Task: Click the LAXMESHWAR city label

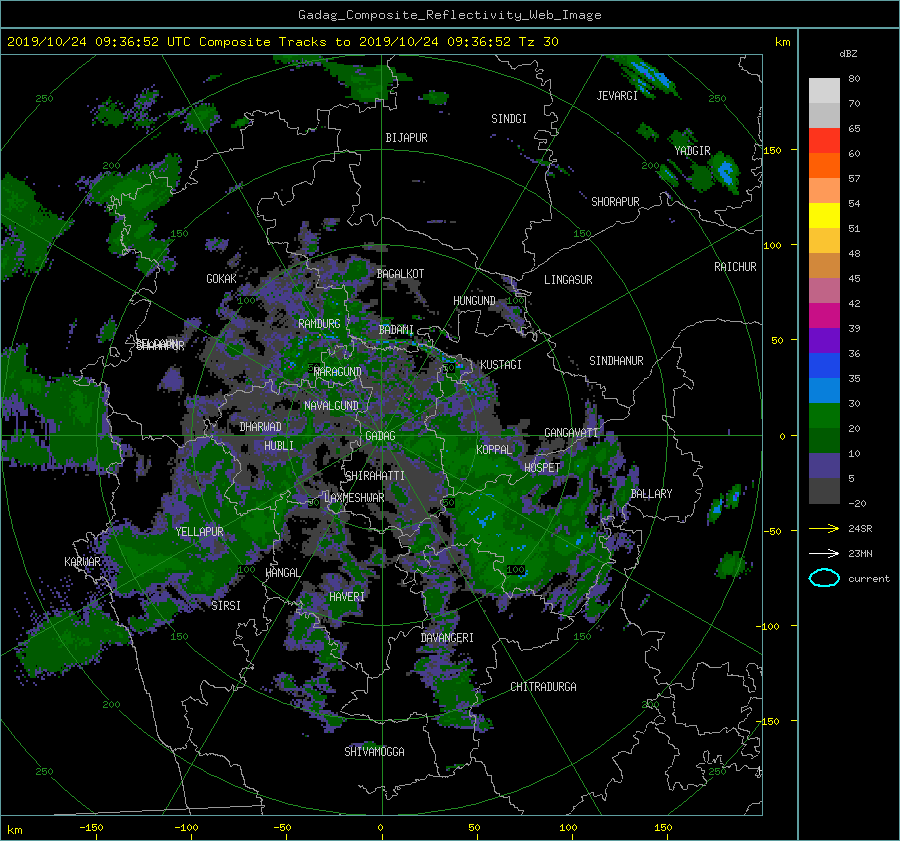Action: pyautogui.click(x=354, y=498)
